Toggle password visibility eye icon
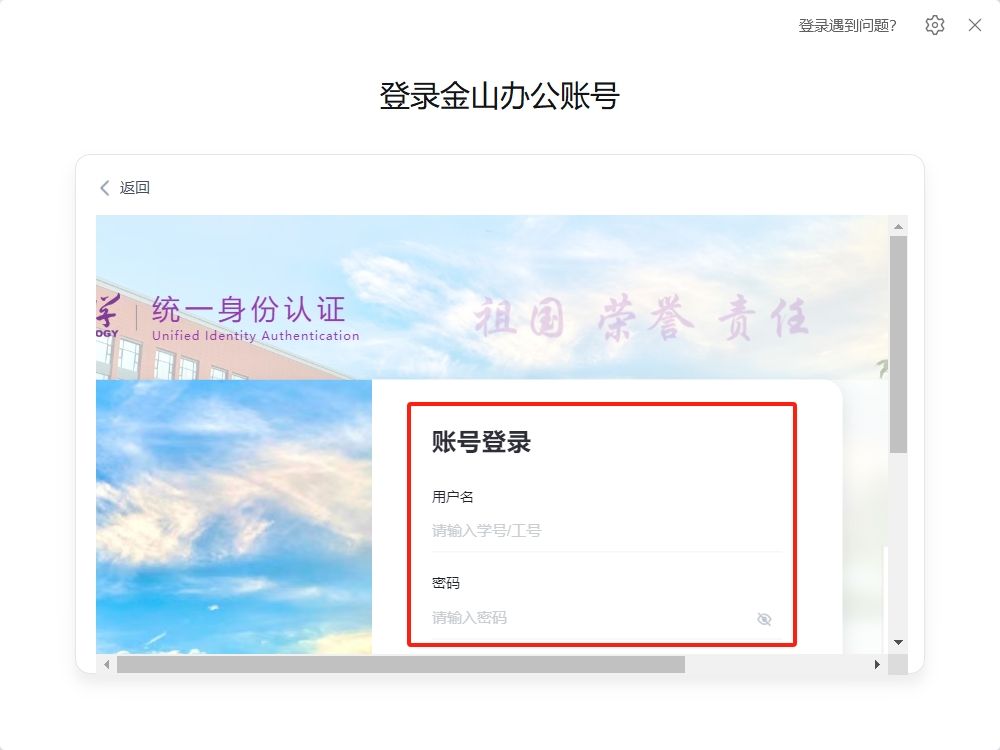Image resolution: width=1000 pixels, height=750 pixels. click(x=764, y=619)
